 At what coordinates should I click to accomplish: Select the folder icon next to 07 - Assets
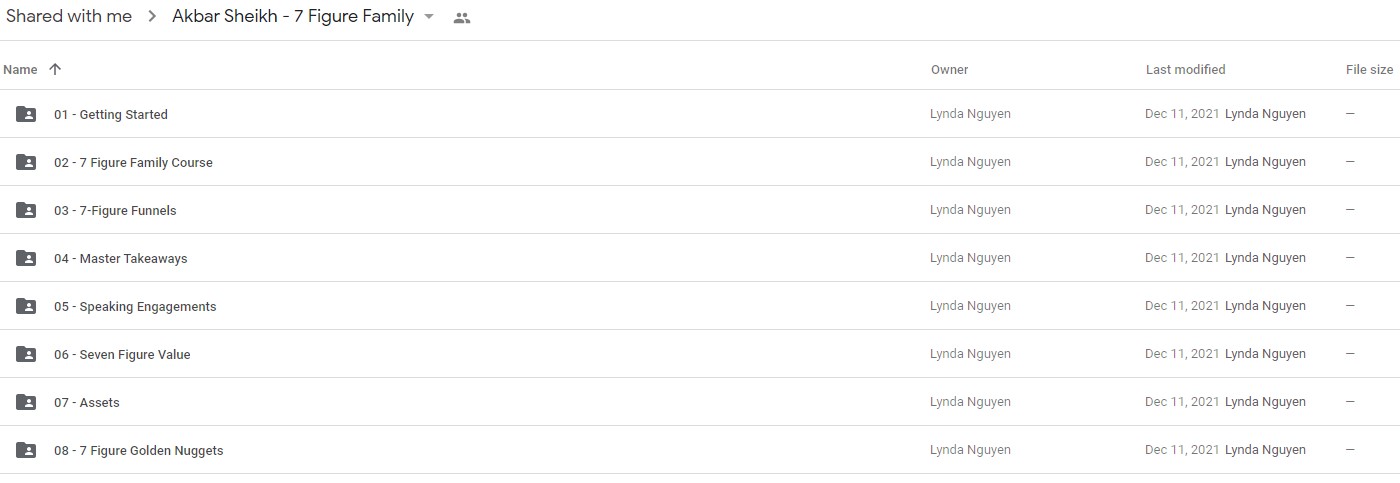(x=26, y=402)
